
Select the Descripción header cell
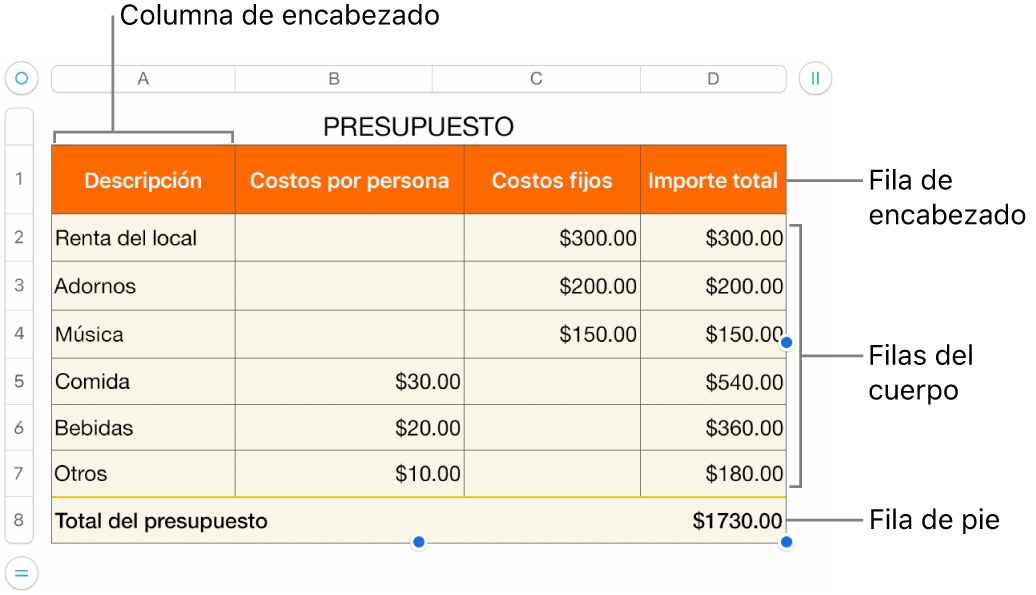coord(141,180)
